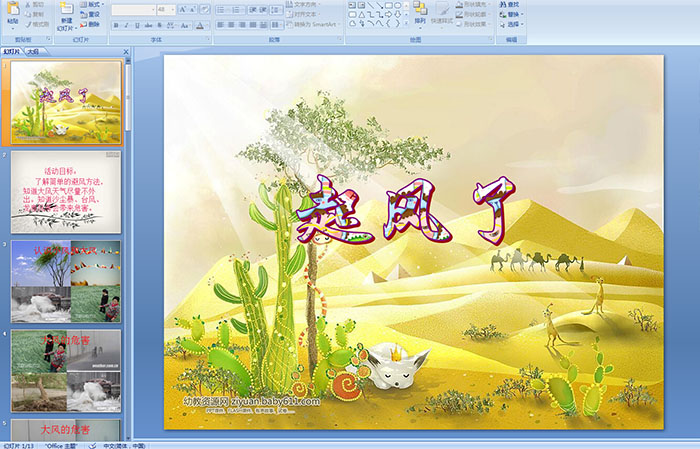Click the Change Case Aa icon
Image resolution: width=700 pixels, height=449 pixels.
tap(185, 25)
